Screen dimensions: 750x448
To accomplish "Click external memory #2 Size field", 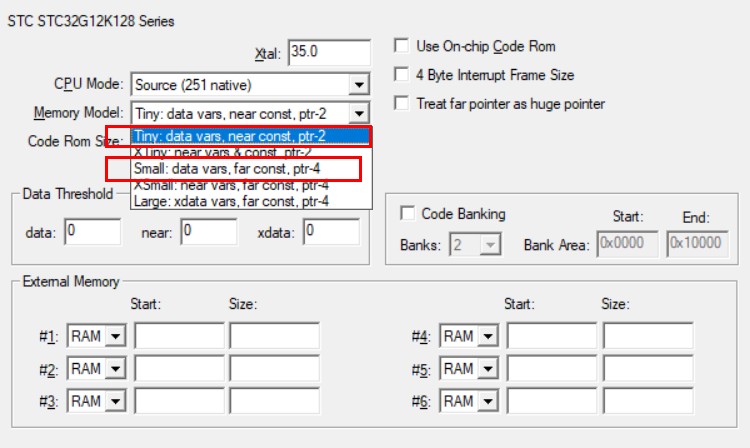I will pyautogui.click(x=275, y=369).
